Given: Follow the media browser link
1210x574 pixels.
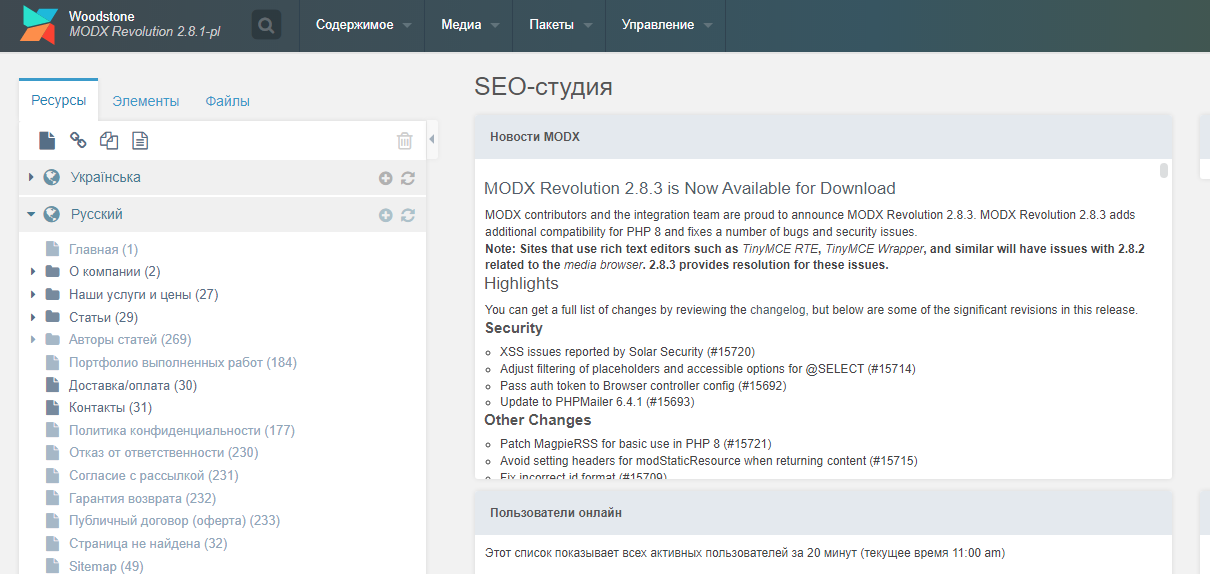Looking at the screenshot, I should coord(603,265).
